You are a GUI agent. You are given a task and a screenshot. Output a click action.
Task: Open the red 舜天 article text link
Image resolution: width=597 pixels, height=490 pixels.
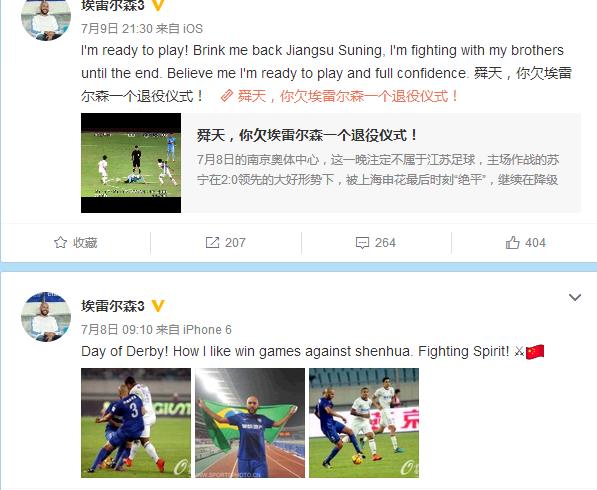pos(348,96)
